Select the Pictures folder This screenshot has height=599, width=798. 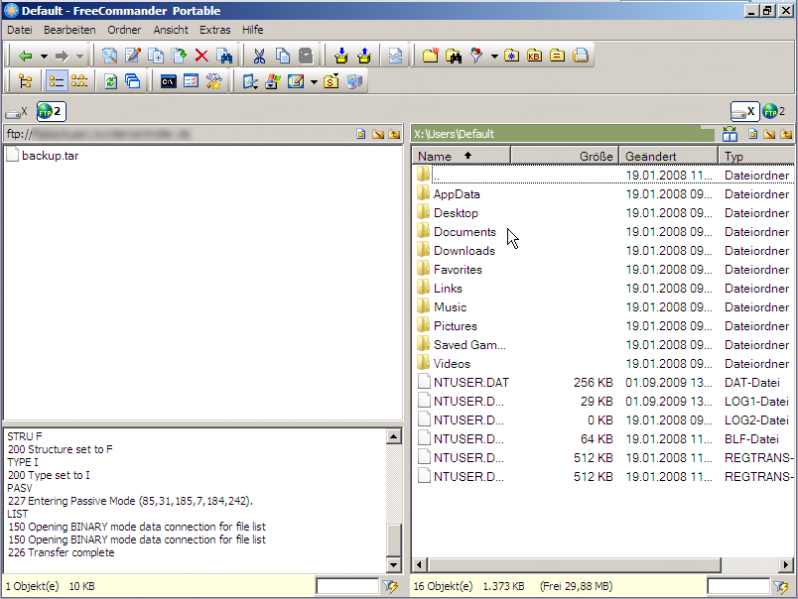pyautogui.click(x=455, y=326)
